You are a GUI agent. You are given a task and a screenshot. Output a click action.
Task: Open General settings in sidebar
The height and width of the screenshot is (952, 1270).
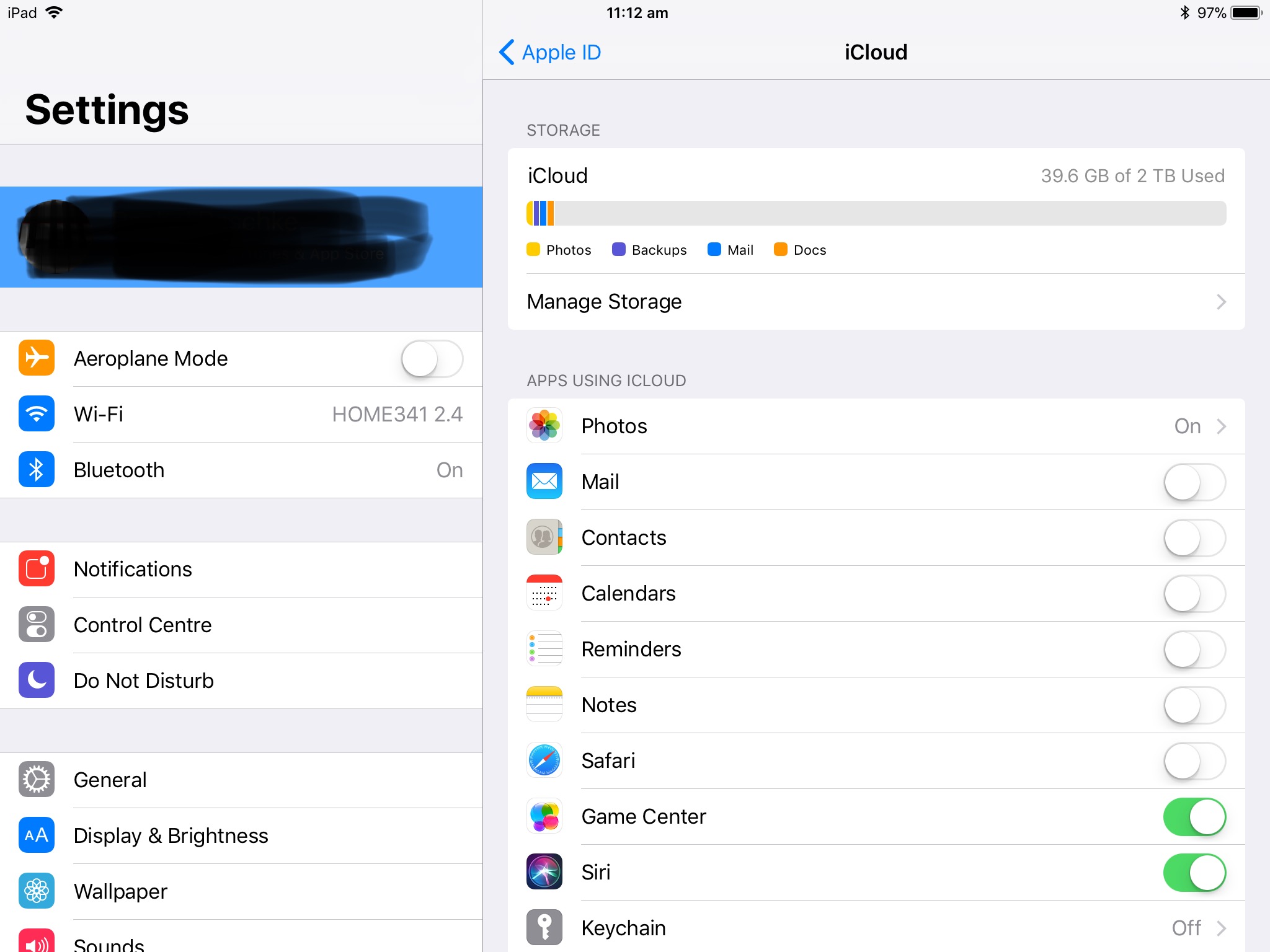point(110,780)
